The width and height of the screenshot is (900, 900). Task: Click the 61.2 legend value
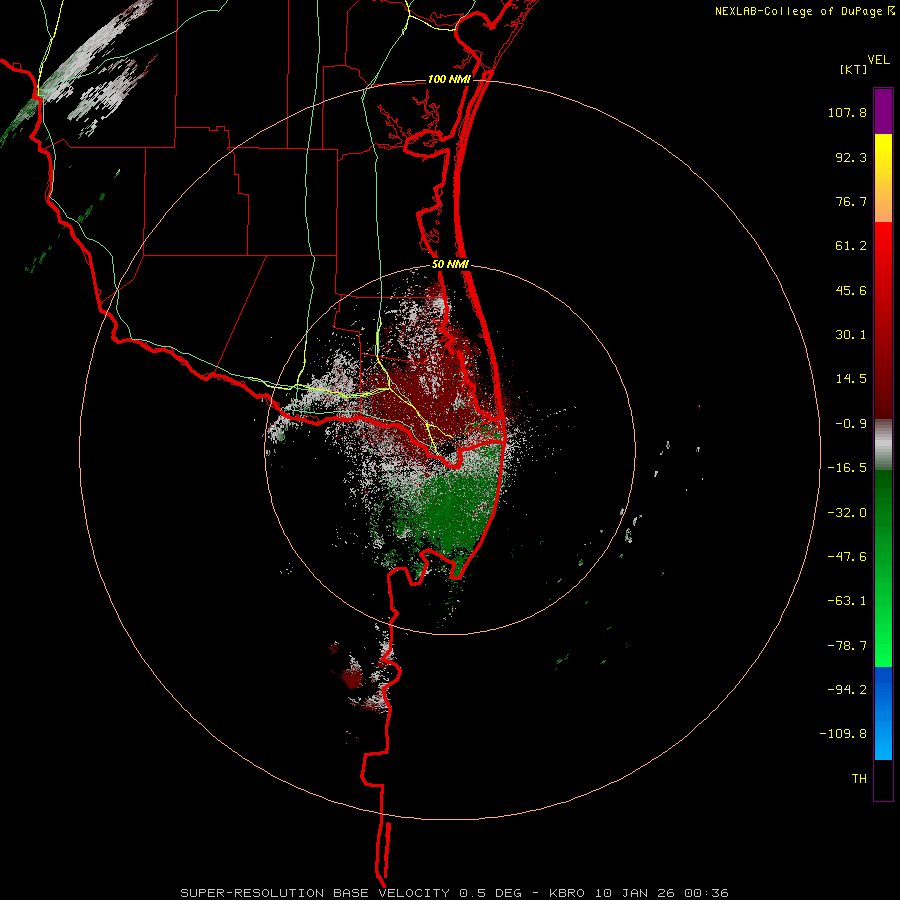tap(851, 246)
